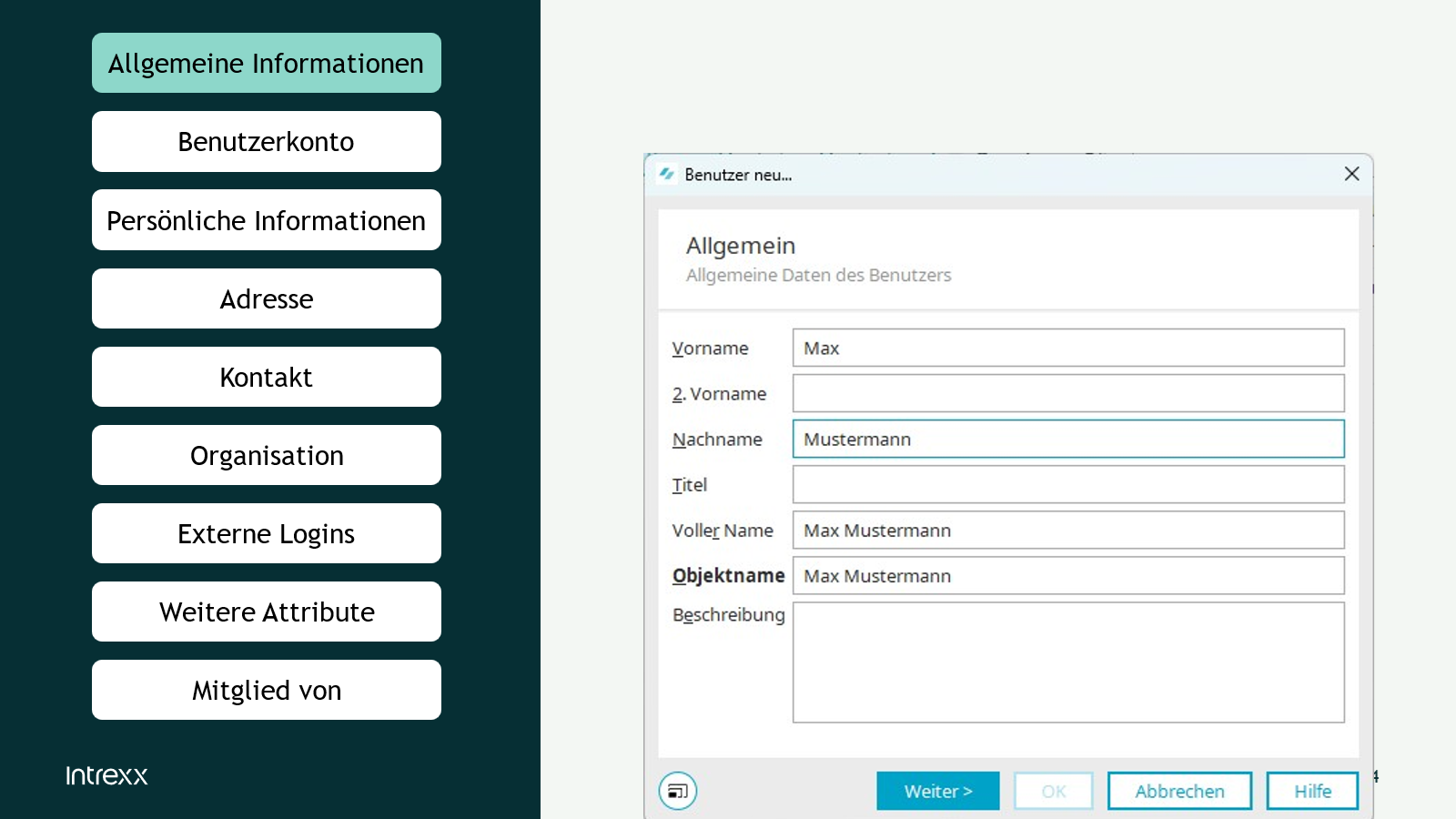Click inside the Beschreibung text area

tap(1067, 662)
